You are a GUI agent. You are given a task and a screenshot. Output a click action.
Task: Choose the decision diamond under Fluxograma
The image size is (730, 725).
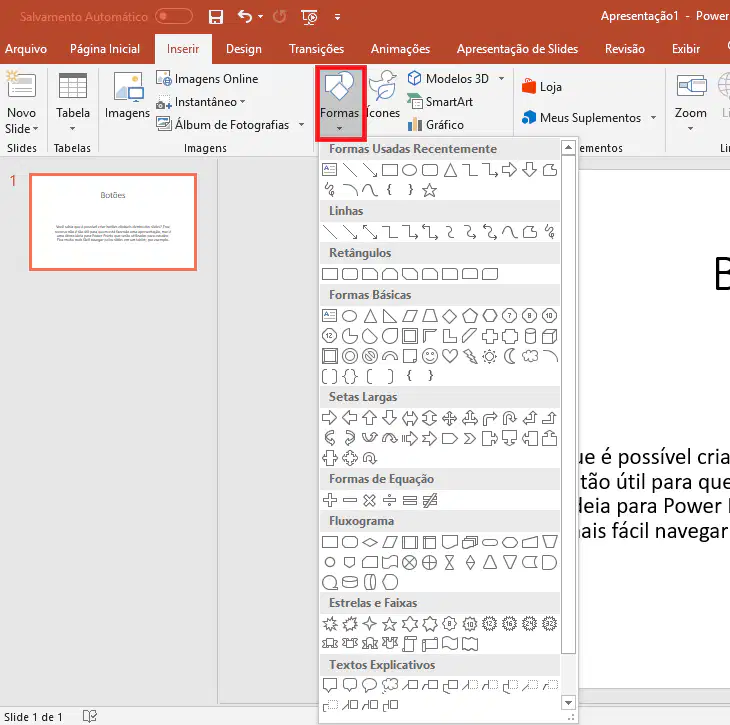click(370, 542)
